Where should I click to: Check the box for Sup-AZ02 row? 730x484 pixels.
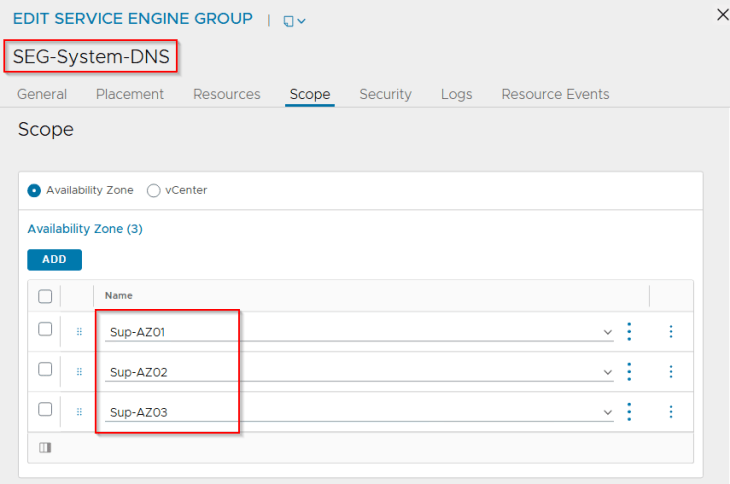tap(45, 369)
